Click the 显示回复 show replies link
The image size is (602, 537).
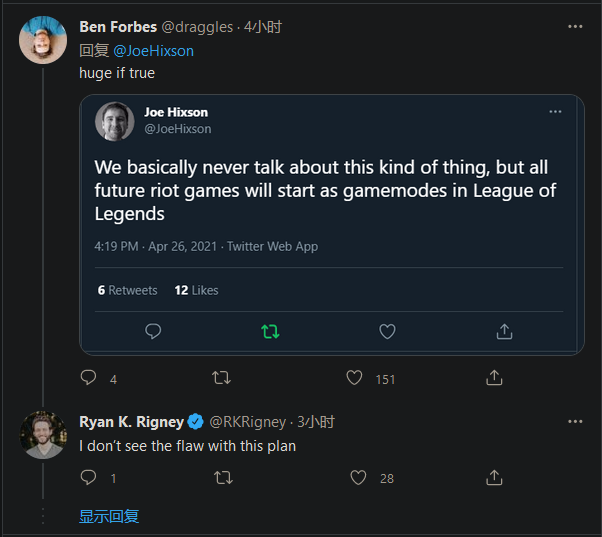[109, 516]
